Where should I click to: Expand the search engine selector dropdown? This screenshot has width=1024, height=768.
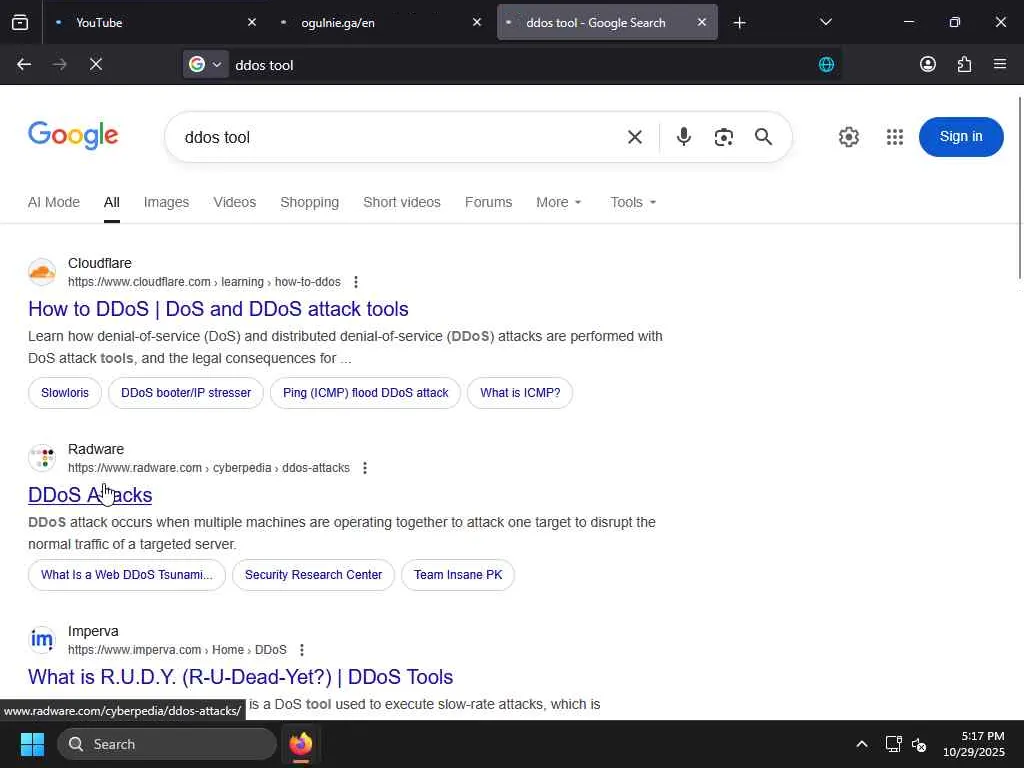206,65
